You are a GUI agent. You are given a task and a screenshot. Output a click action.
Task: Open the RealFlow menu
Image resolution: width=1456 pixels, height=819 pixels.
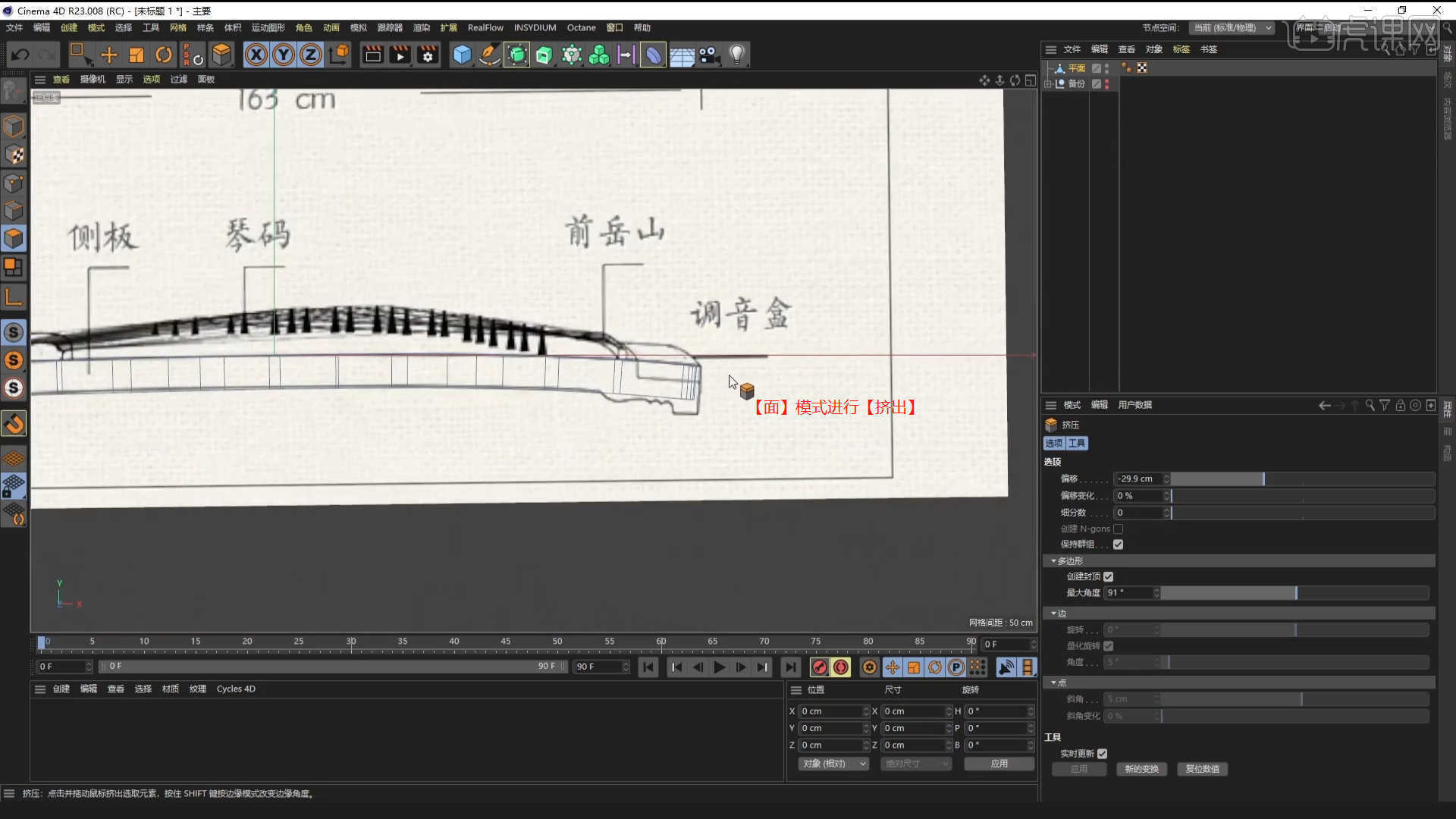tap(485, 27)
